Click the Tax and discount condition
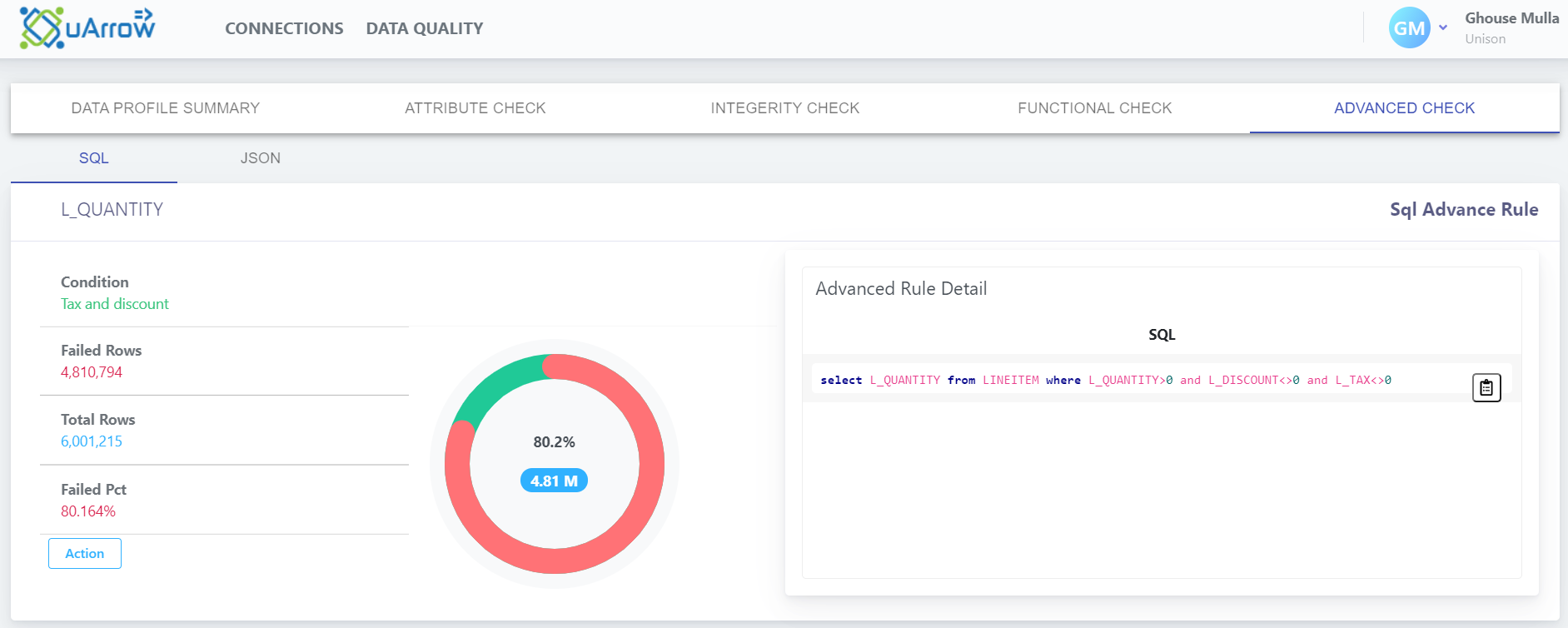Image resolution: width=1568 pixels, height=628 pixels. tap(115, 304)
